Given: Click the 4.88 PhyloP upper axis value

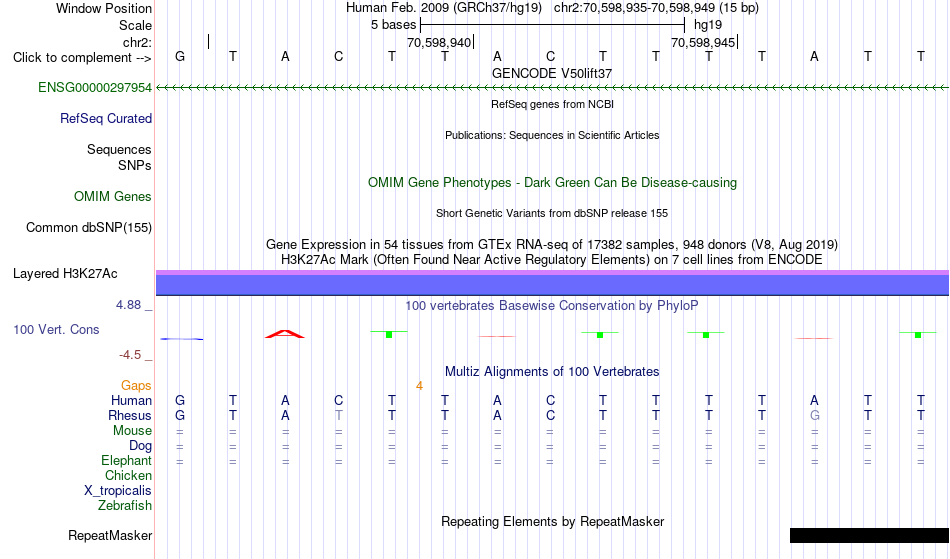Looking at the screenshot, I should coord(128,305).
